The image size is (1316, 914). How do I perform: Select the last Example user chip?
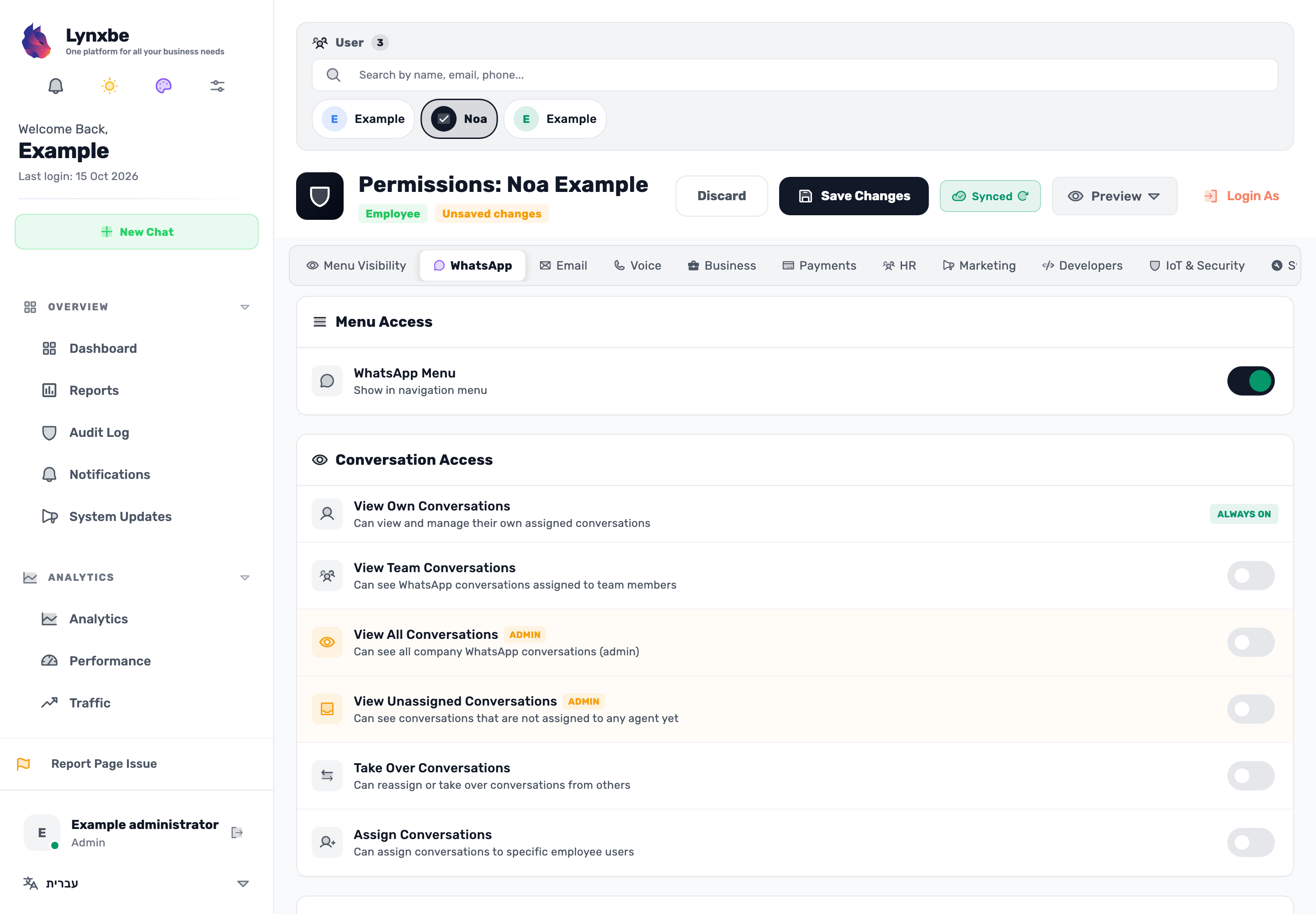click(555, 118)
